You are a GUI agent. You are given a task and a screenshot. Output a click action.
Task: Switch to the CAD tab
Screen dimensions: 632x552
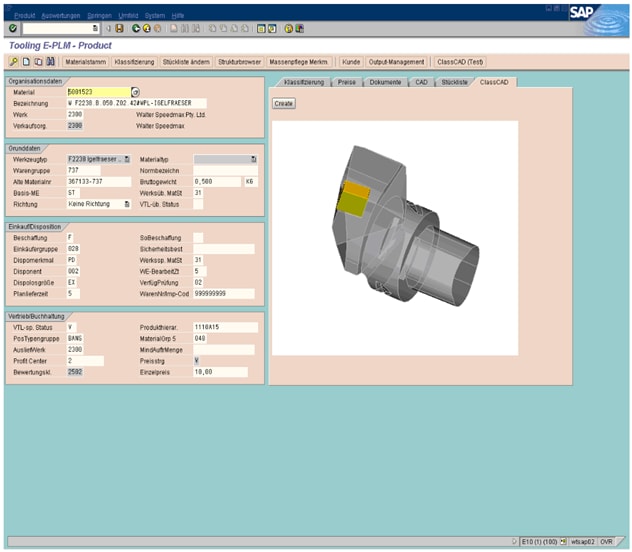tap(421, 82)
